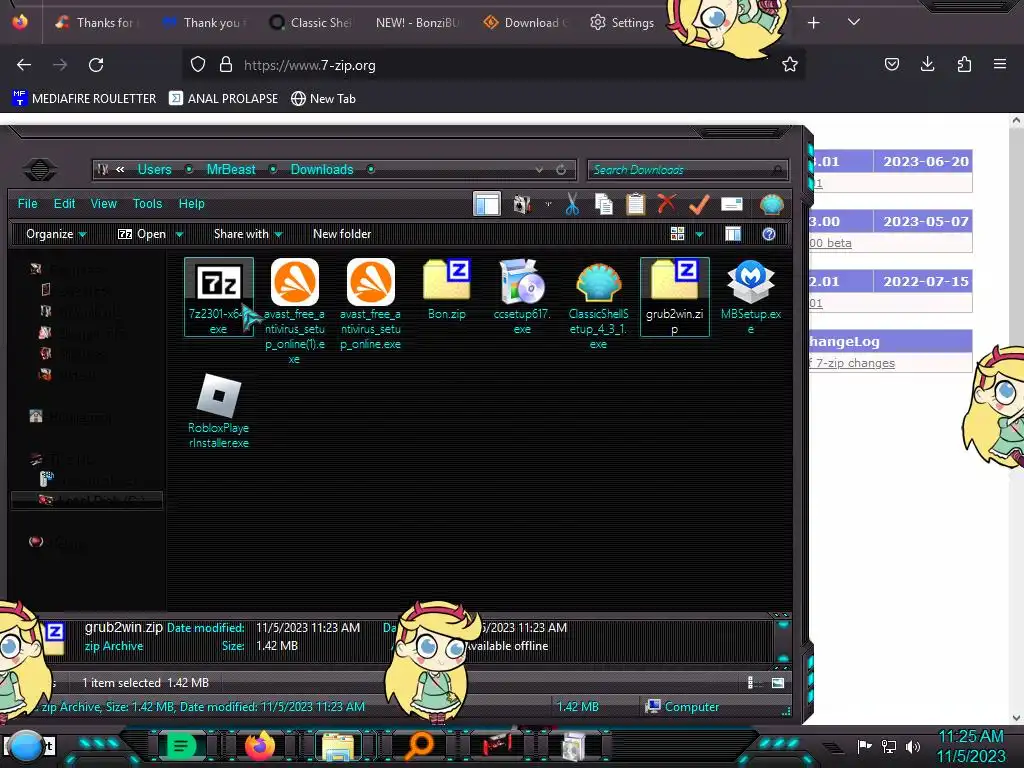Expand breadcrumb arrow after Users
This screenshot has width=1024, height=768.
(x=189, y=169)
